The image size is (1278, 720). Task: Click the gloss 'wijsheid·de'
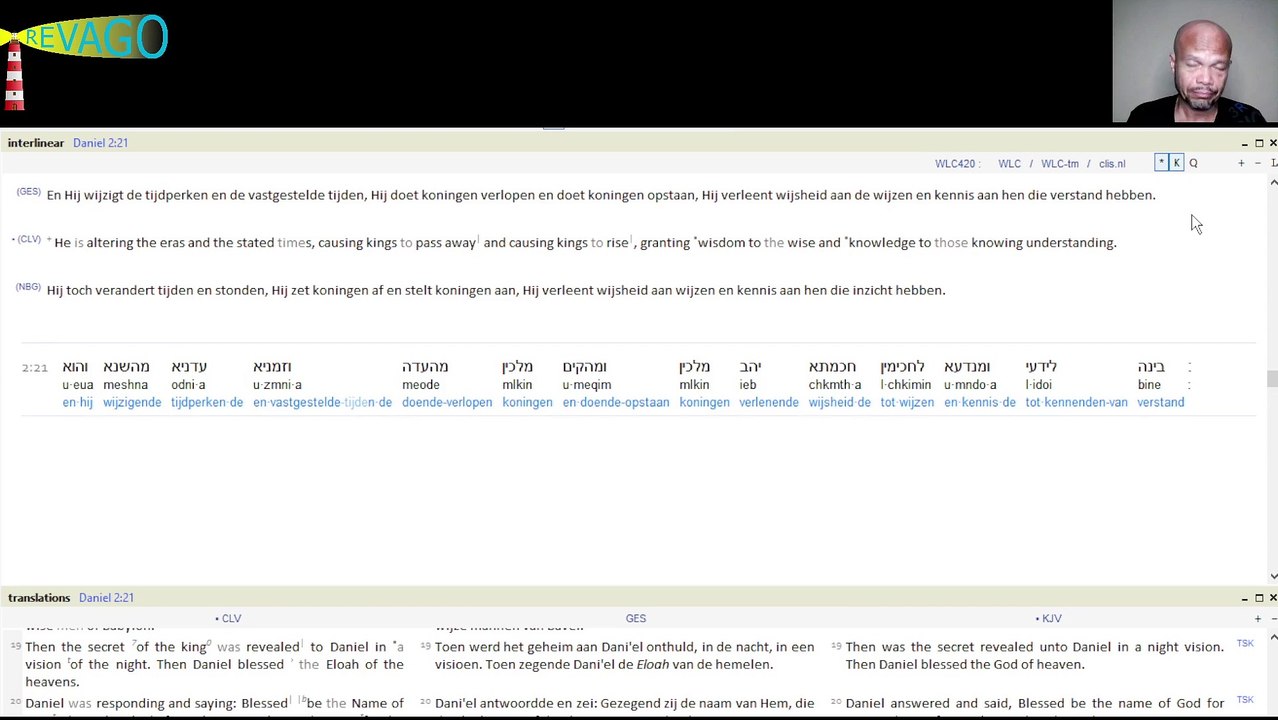click(x=840, y=402)
